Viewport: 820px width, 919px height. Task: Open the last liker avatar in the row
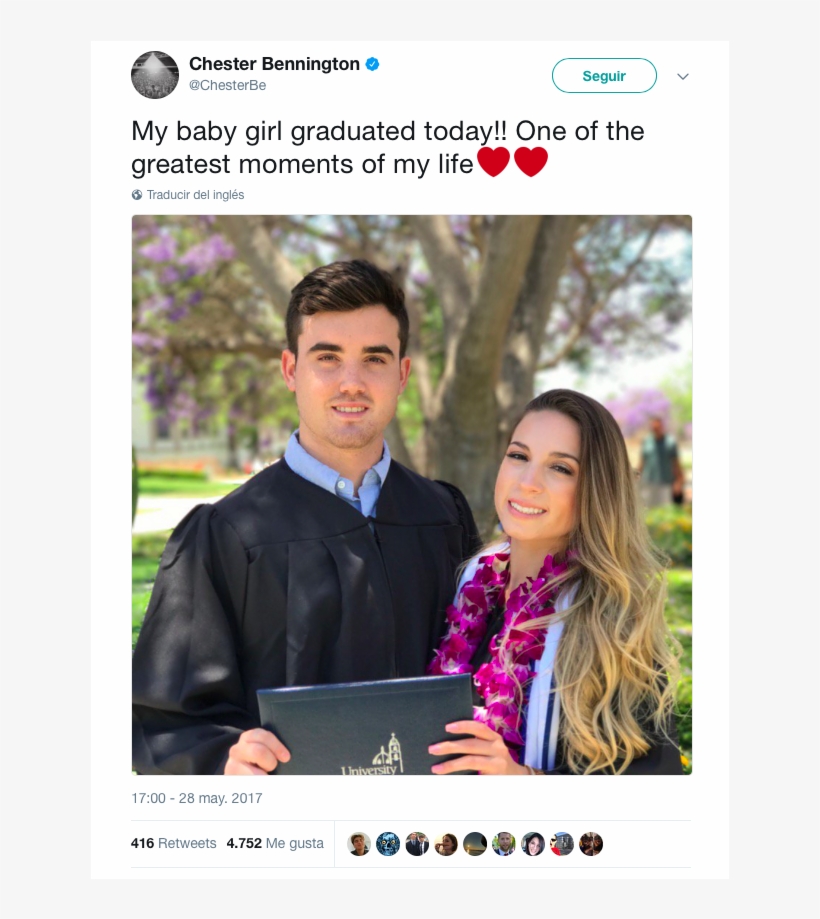591,844
